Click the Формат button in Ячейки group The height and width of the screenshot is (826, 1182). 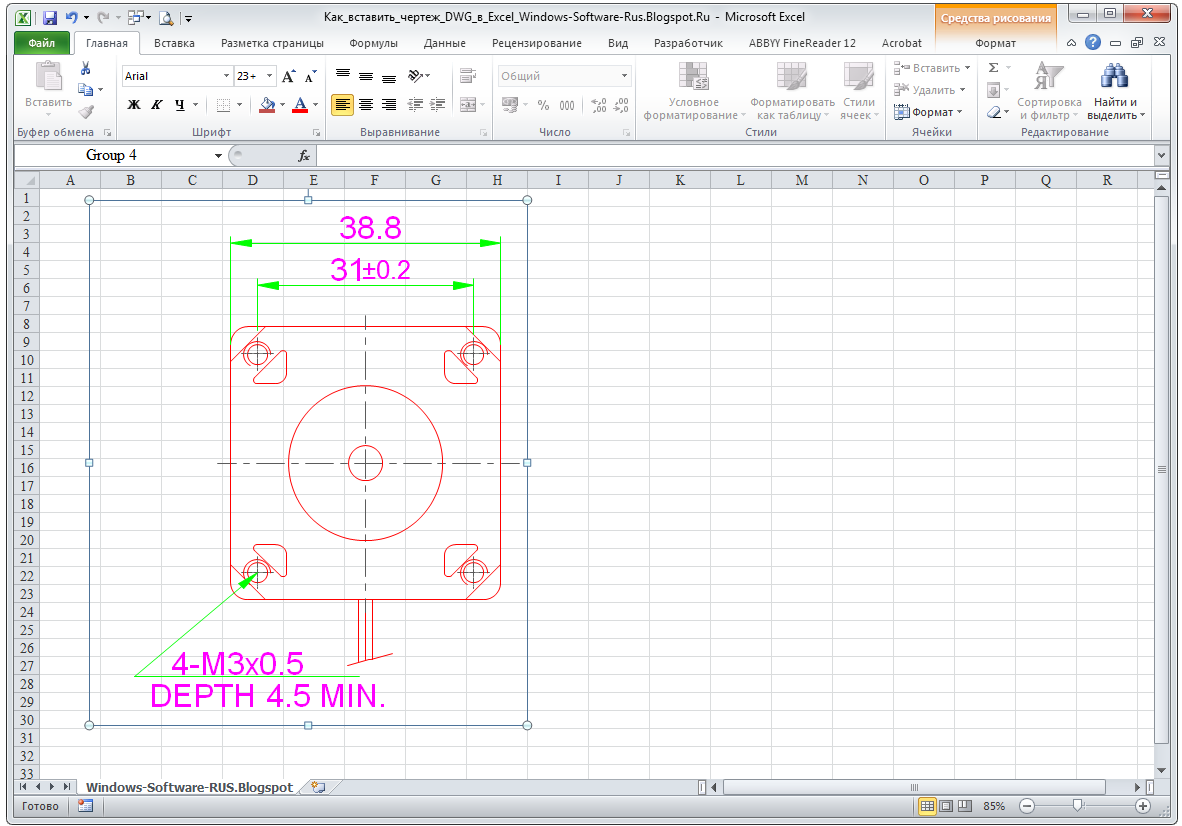pos(929,112)
